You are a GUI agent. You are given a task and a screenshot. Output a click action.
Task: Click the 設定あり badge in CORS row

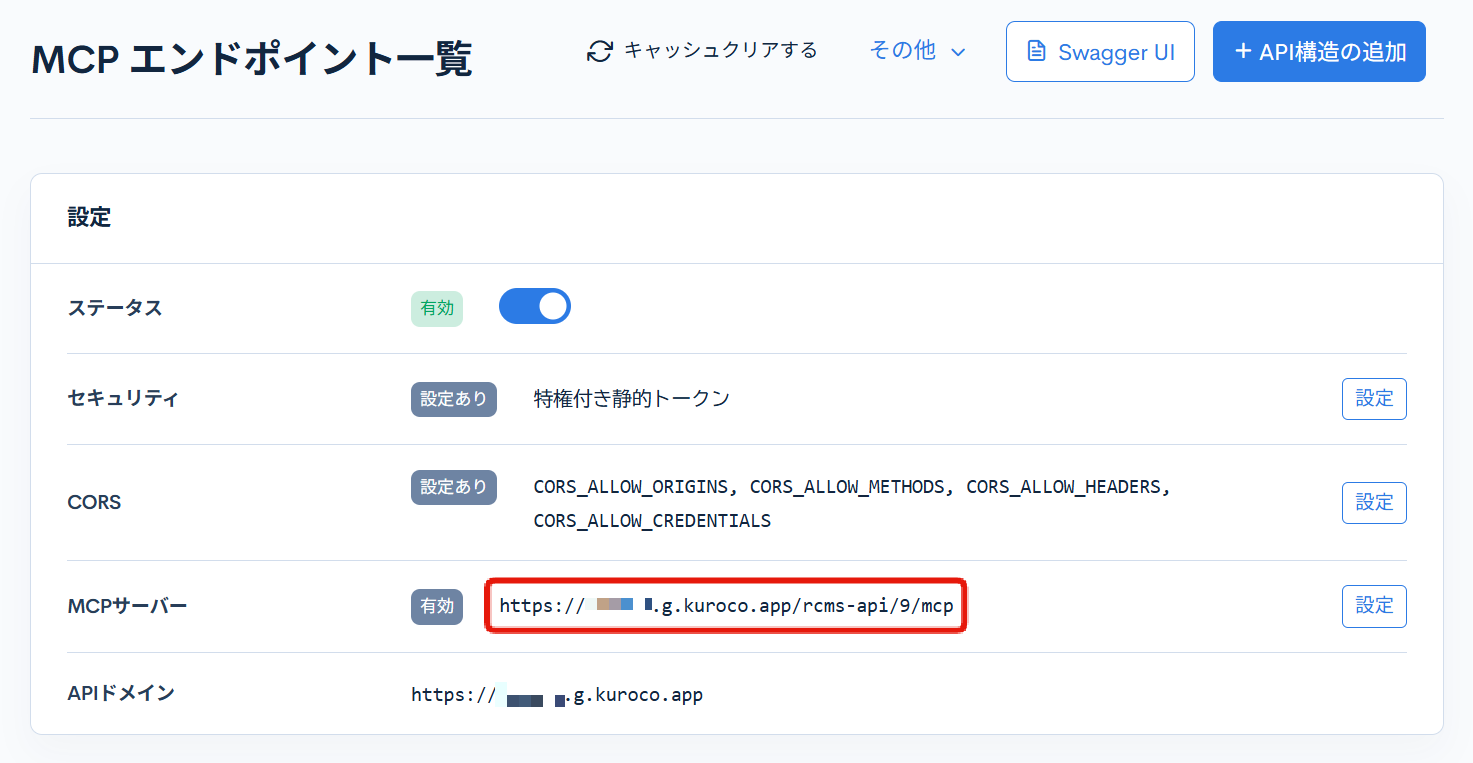(x=453, y=487)
